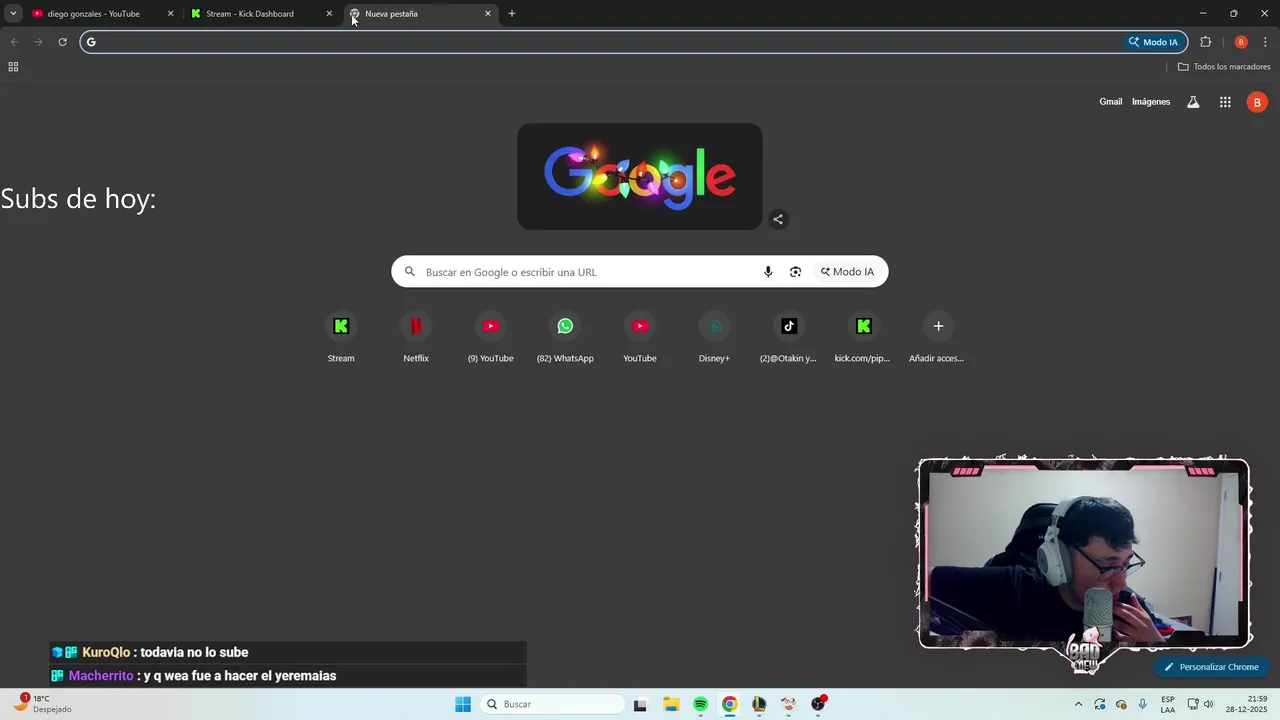
Task: Open the Windows Start menu
Action: pos(463,704)
